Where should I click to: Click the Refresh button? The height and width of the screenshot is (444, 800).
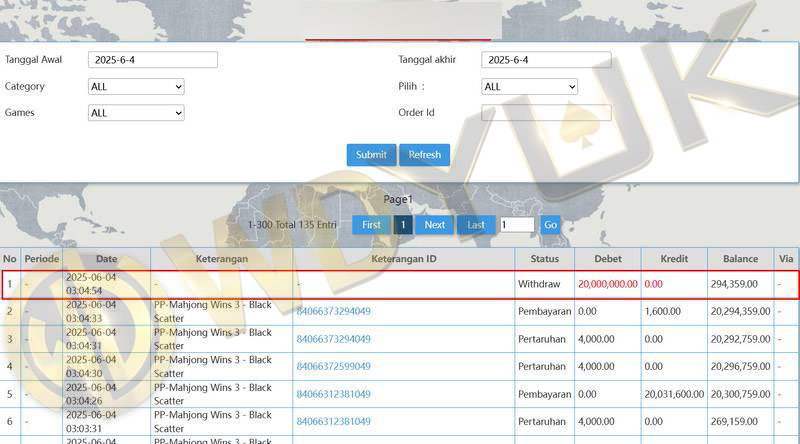(424, 155)
